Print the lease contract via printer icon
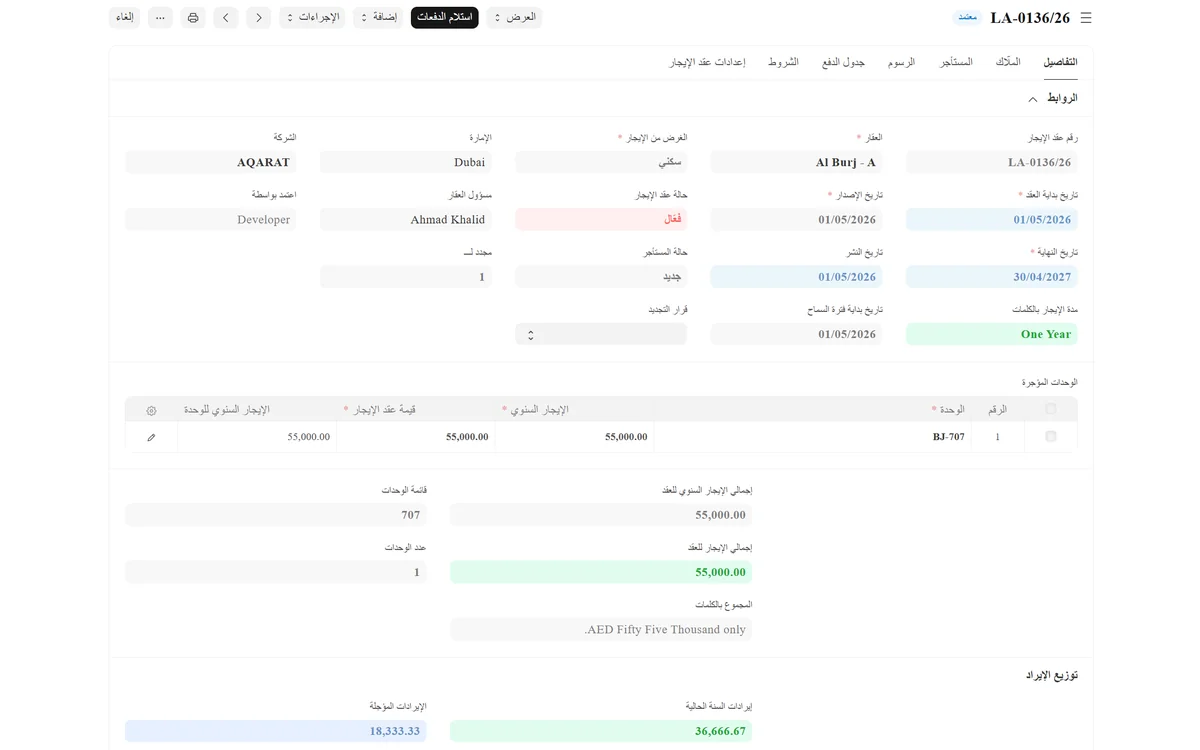 193,18
